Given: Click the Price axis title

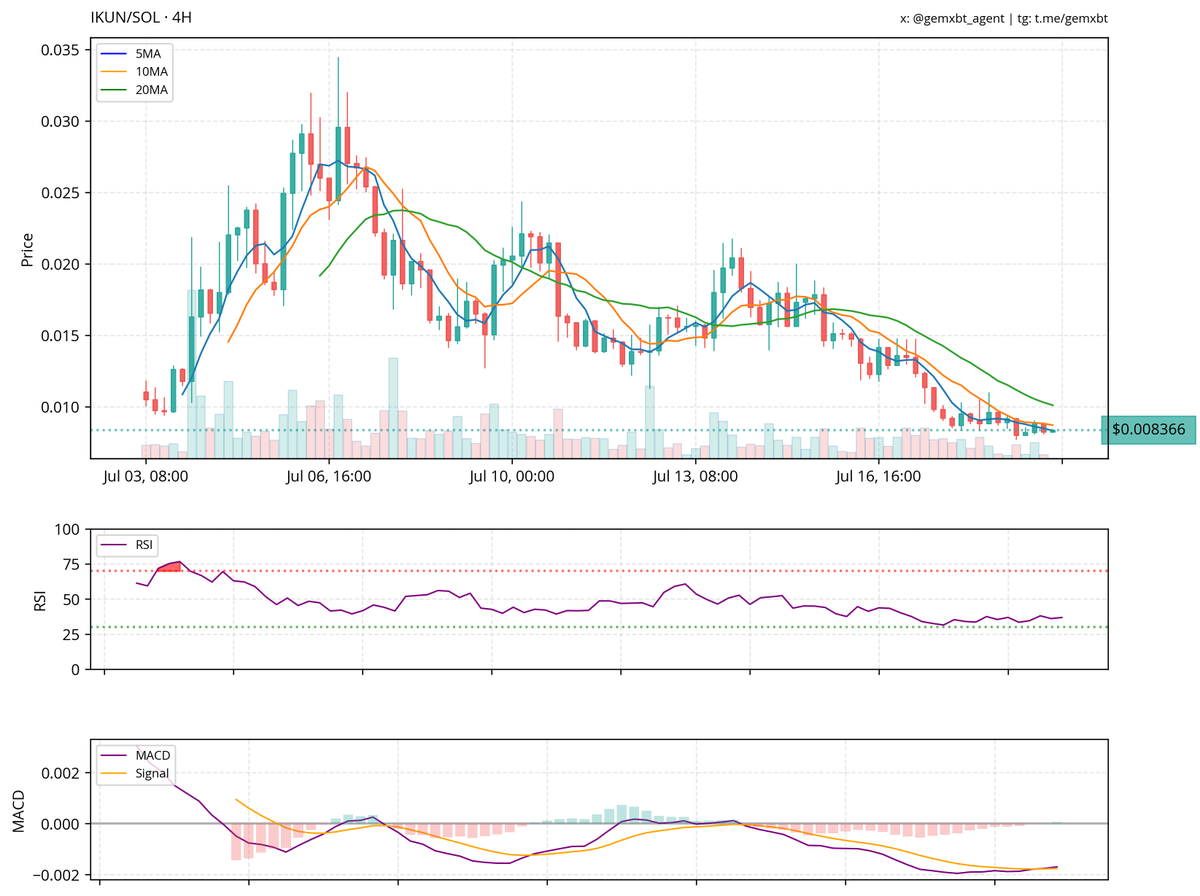Looking at the screenshot, I should pos(27,250).
